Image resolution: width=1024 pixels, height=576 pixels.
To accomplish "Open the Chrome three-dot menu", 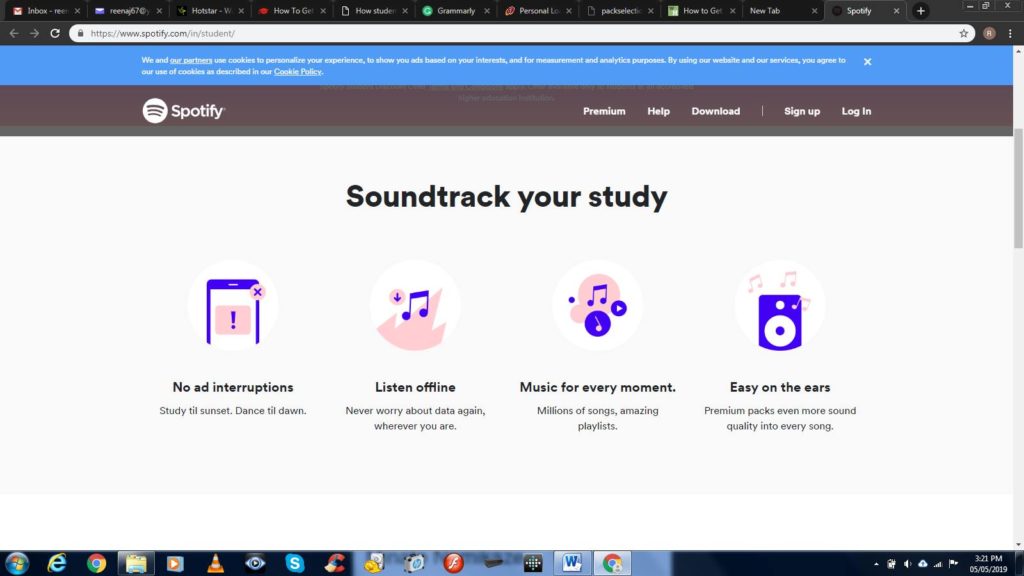I will tap(1010, 33).
